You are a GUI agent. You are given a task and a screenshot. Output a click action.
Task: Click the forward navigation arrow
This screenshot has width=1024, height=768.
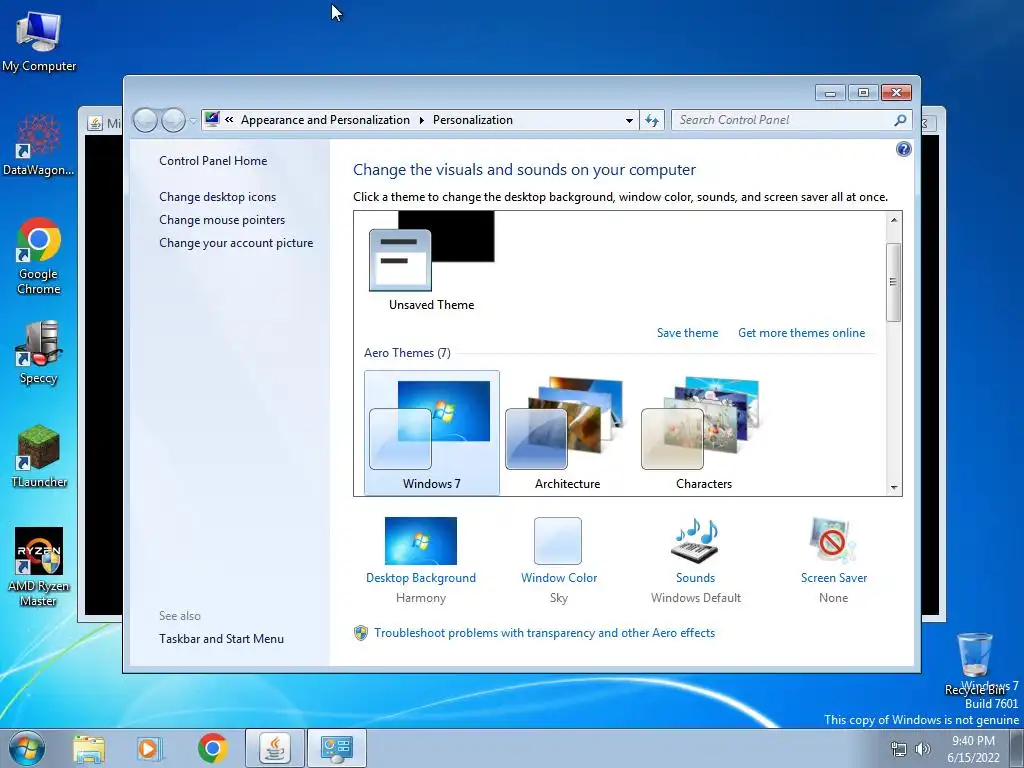click(173, 120)
